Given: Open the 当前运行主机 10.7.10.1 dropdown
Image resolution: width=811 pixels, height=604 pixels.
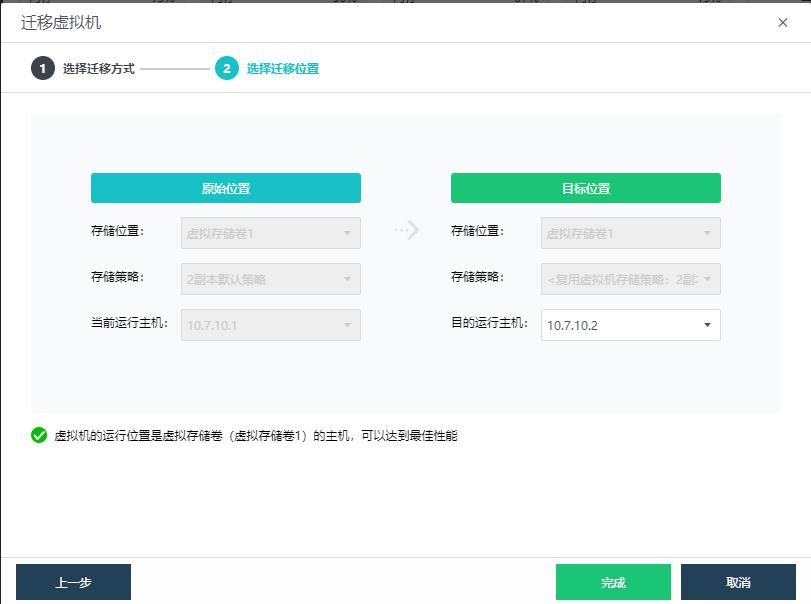Looking at the screenshot, I should pos(270,325).
